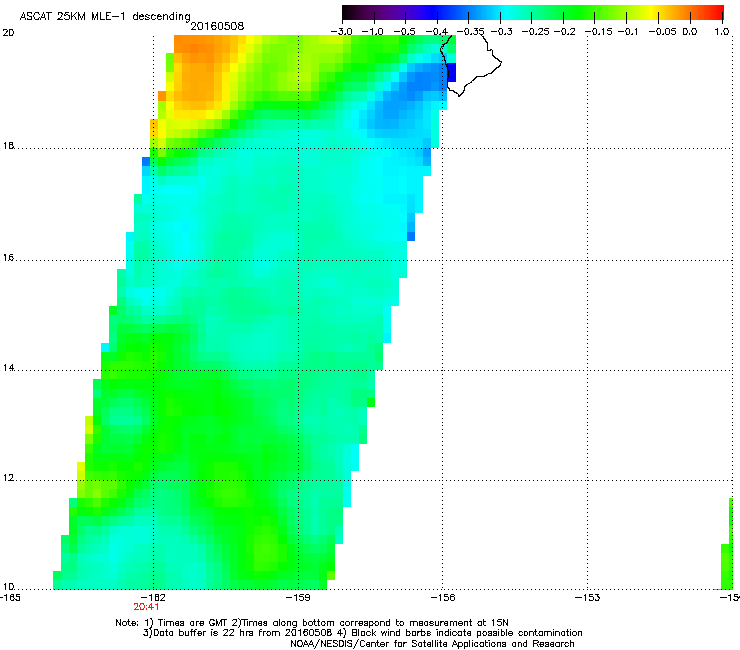Screen dimensions: 740x650
Task: Click the color bar label -3.0
Action: click(x=341, y=32)
